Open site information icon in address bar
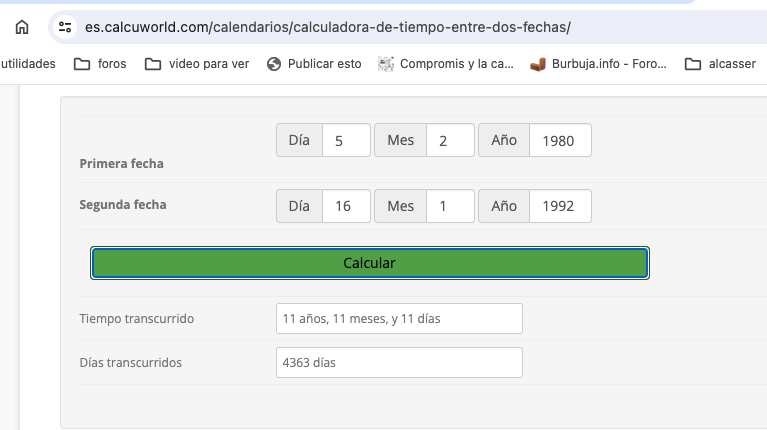 [66, 27]
